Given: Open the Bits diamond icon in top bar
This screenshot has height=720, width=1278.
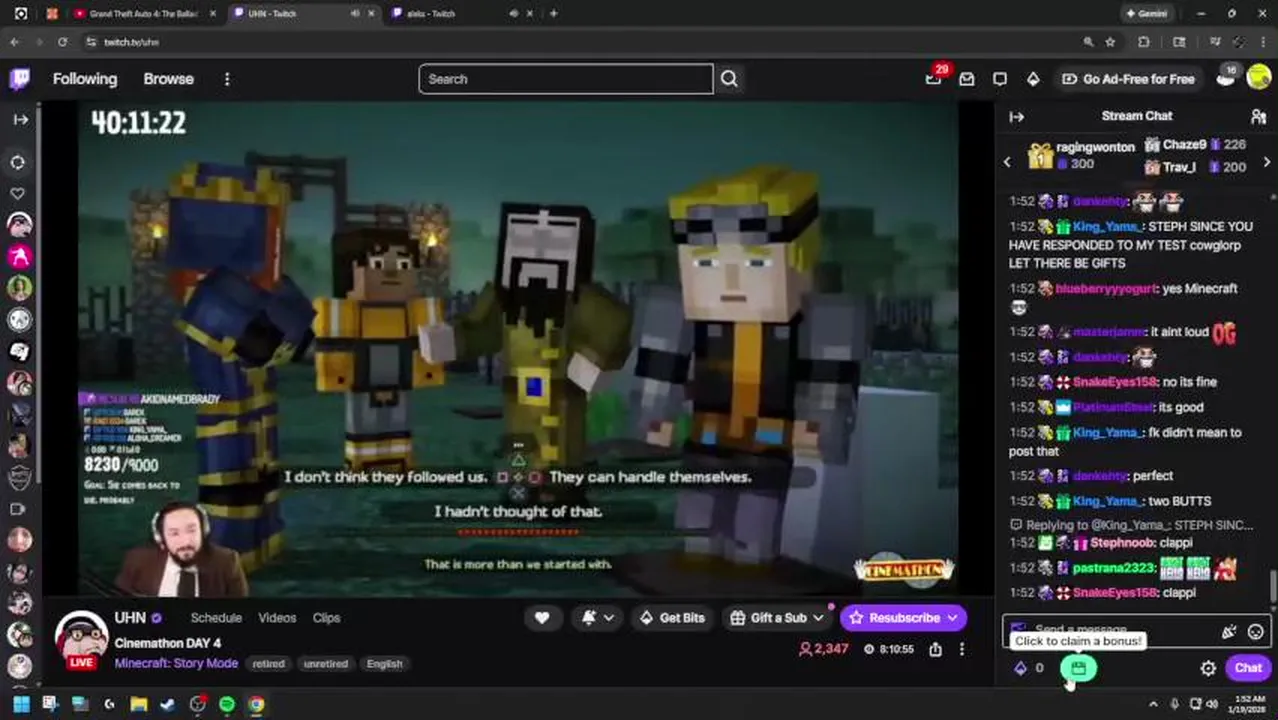Looking at the screenshot, I should point(1033,79).
